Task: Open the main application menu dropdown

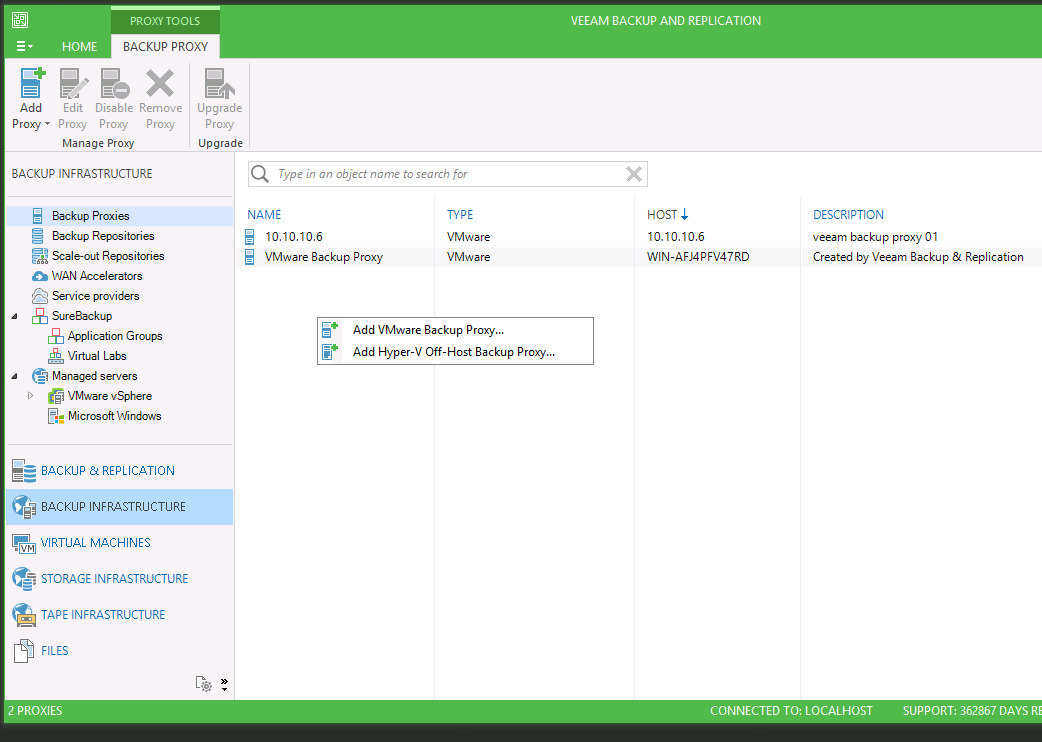Action: pos(25,46)
